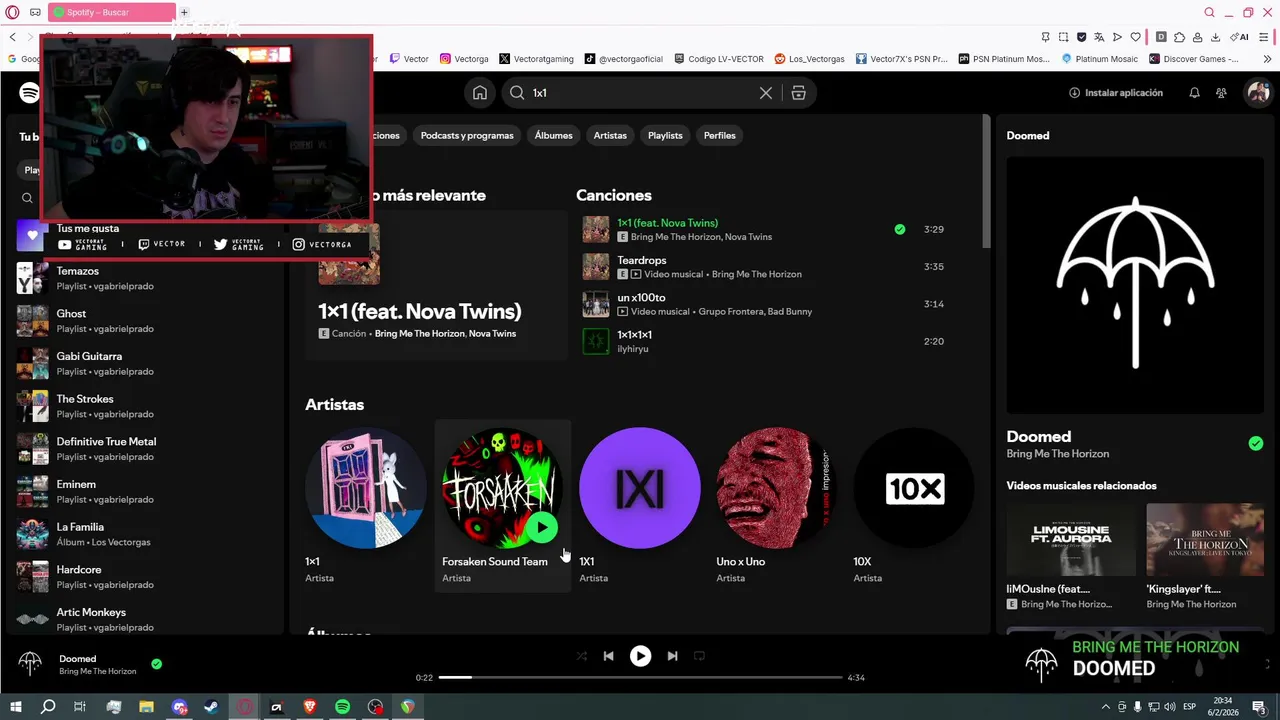Open Bring Me The Horizon link under Teardrops
The image size is (1280, 720).
tap(756, 274)
